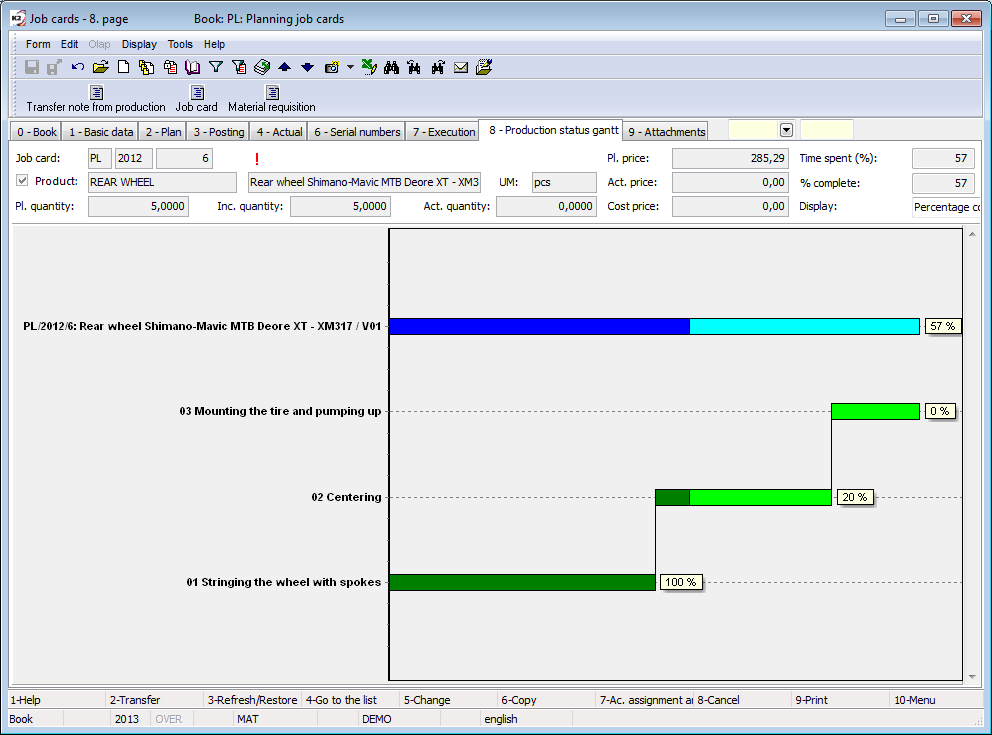The image size is (992, 735).
Task: Click the undo arrow toolbar icon
Action: pos(77,67)
